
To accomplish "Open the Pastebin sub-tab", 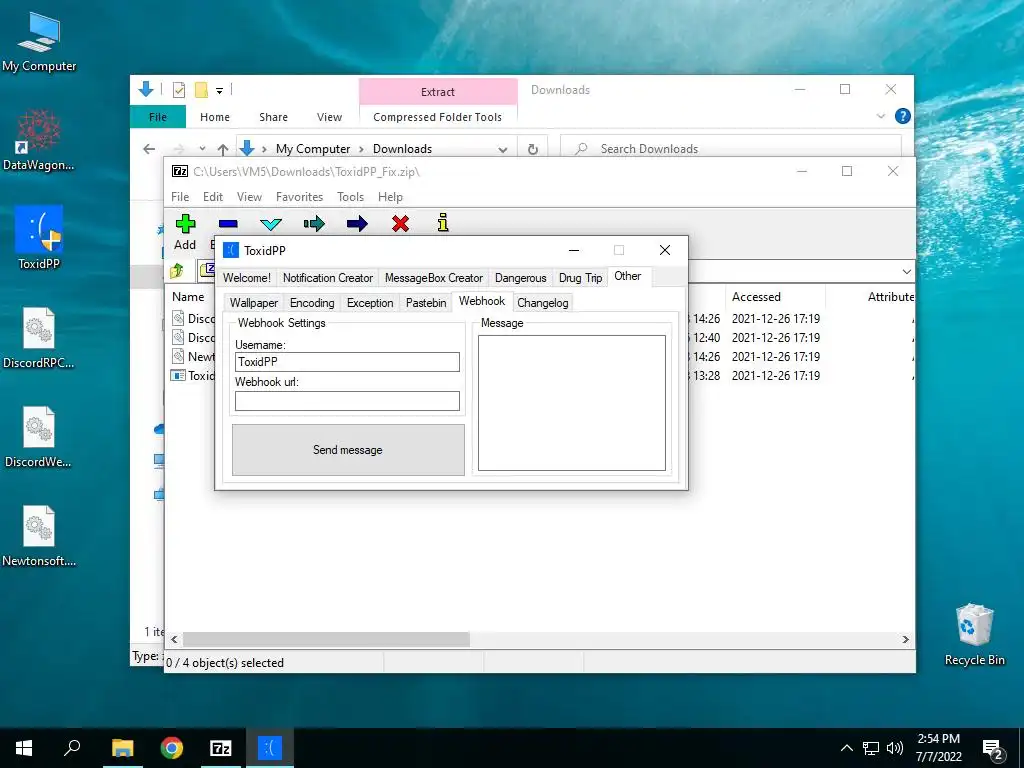I will [x=426, y=303].
